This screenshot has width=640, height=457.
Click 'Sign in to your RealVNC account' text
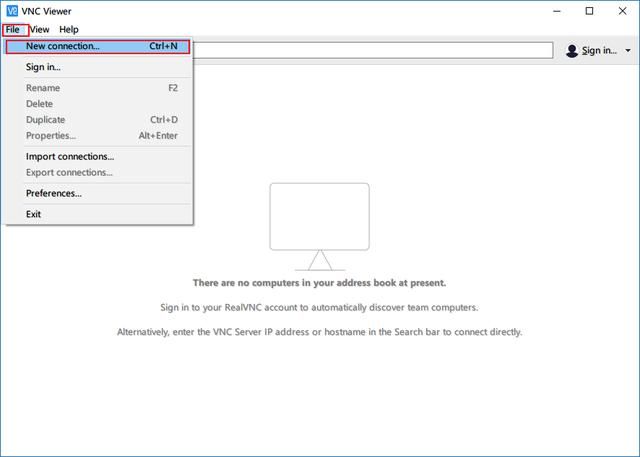[x=319, y=307]
